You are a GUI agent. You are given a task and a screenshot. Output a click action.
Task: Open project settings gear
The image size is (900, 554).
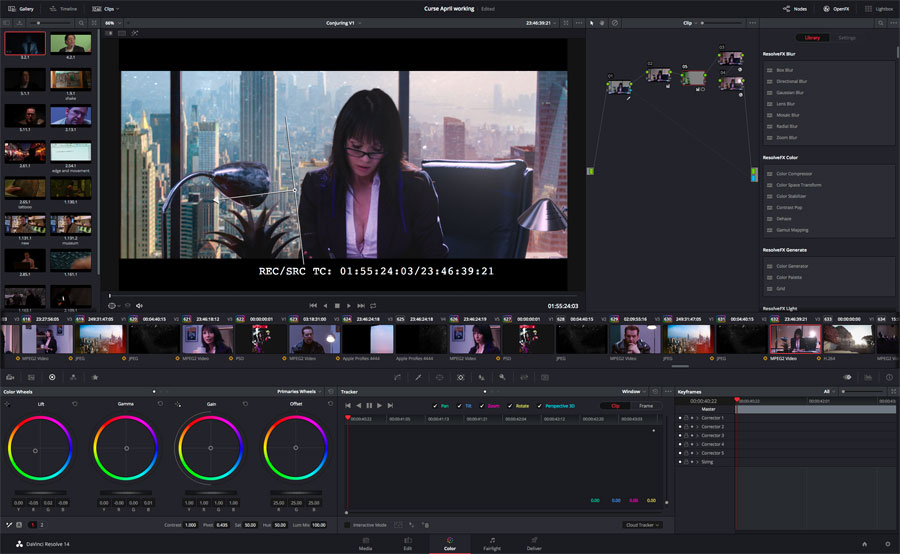(x=887, y=544)
